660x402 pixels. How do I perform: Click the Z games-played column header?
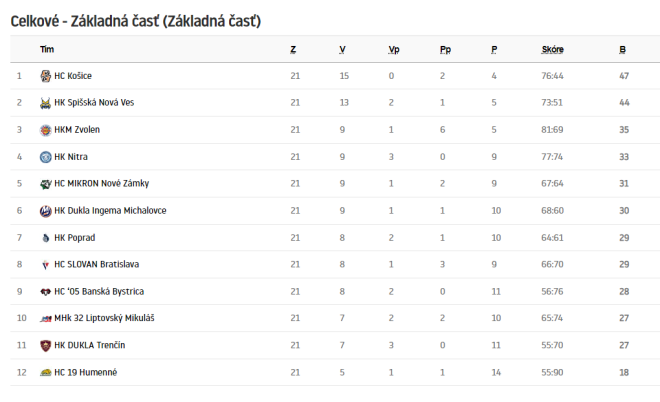[293, 49]
